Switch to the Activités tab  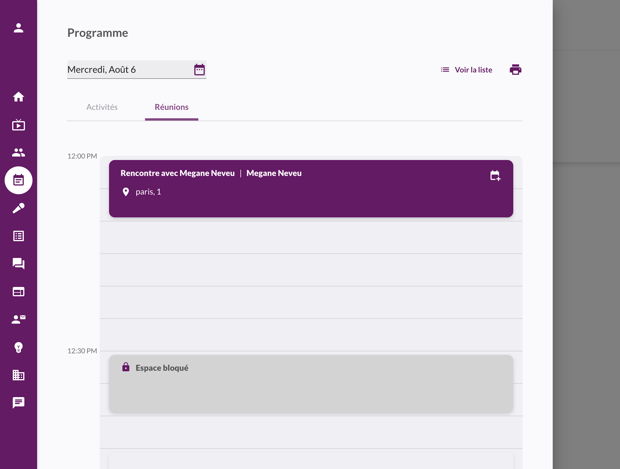pyautogui.click(x=102, y=107)
